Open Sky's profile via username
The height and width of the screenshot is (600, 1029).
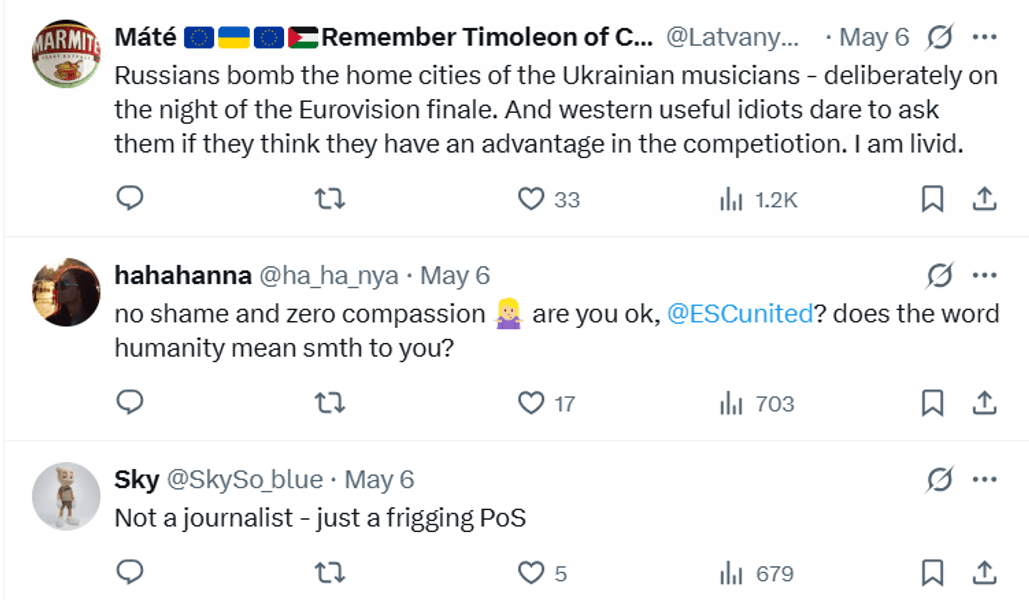point(137,480)
